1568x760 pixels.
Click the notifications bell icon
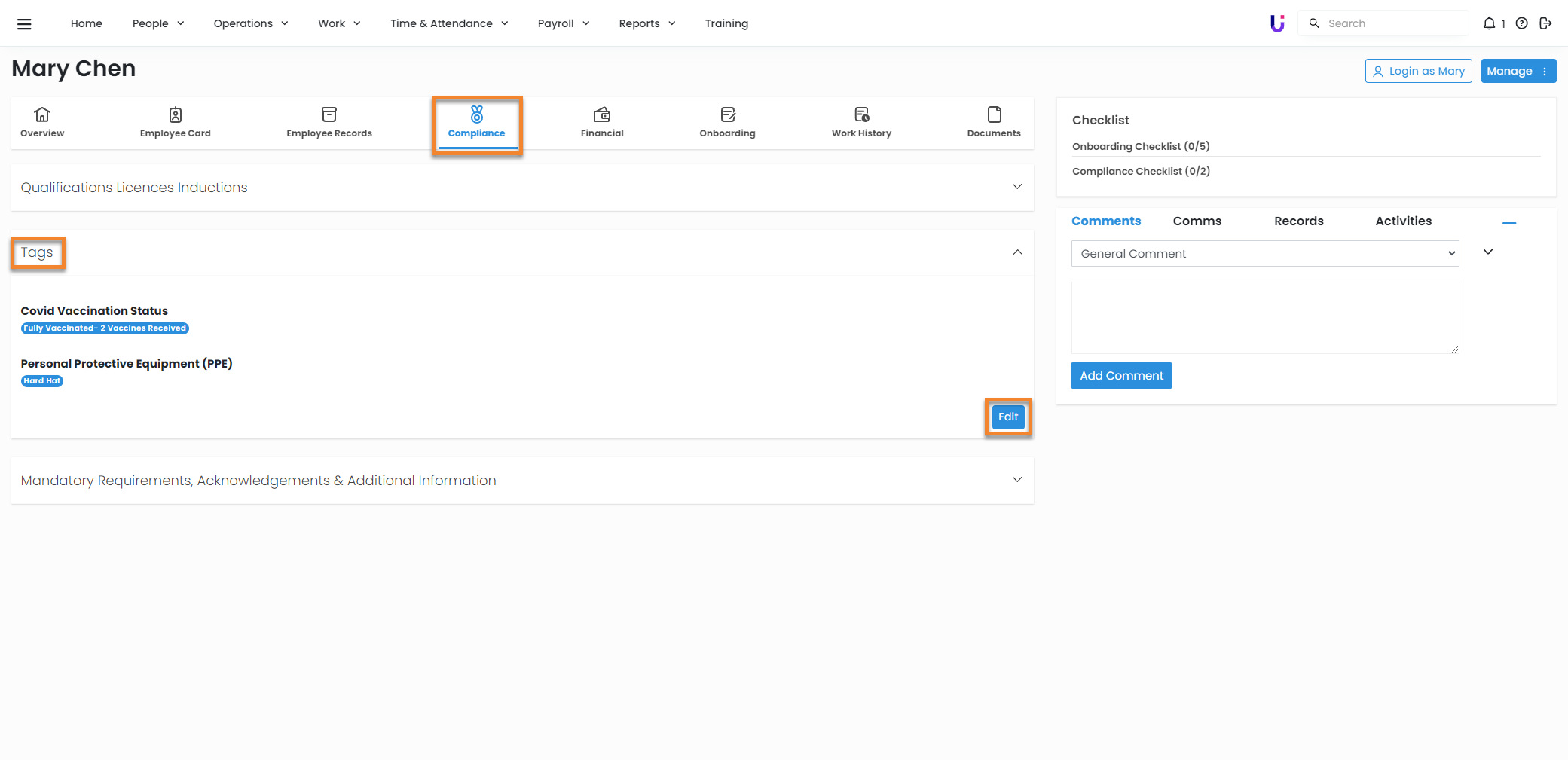tap(1489, 23)
